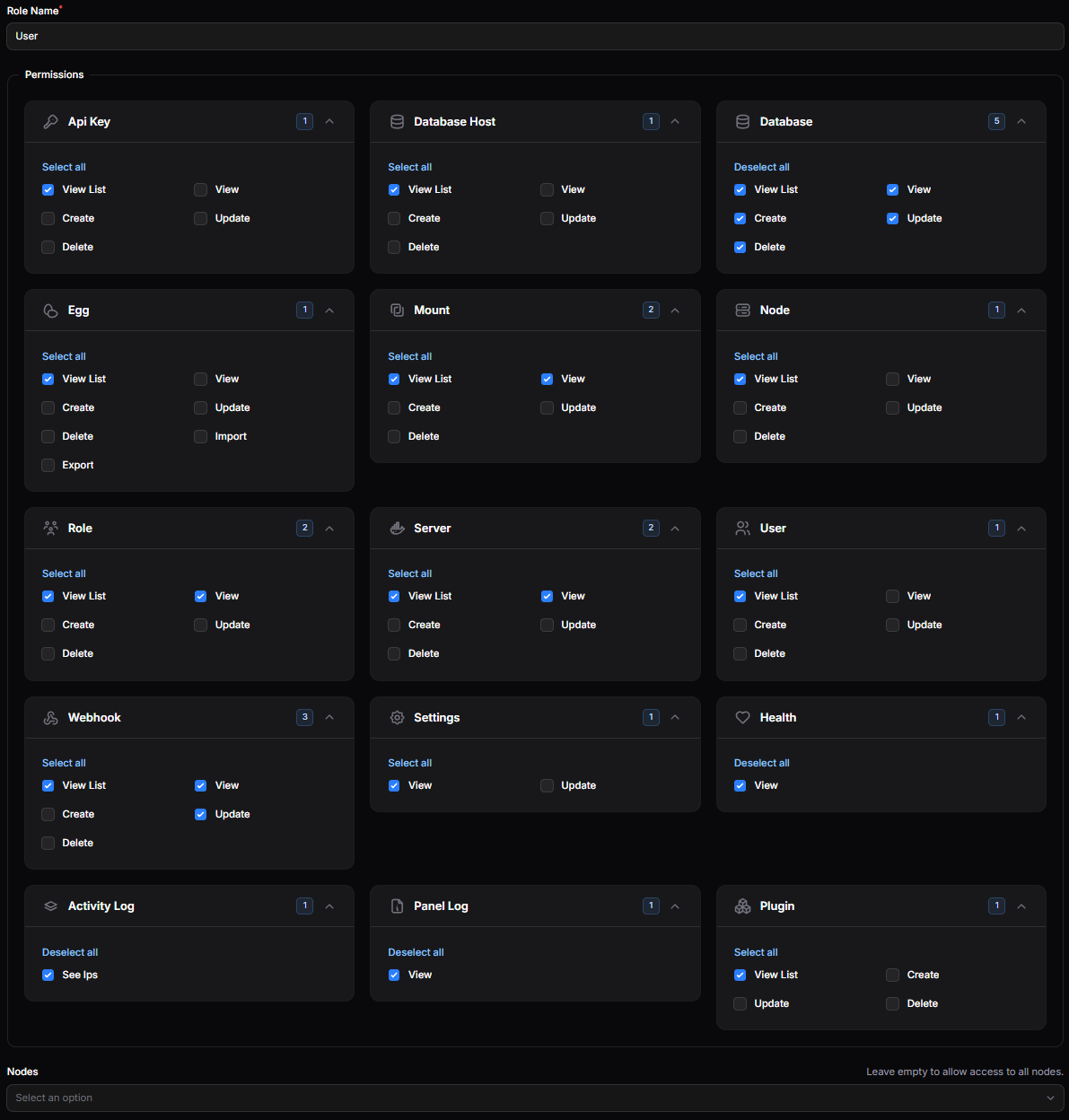Enable Import permission for Egg

point(201,437)
